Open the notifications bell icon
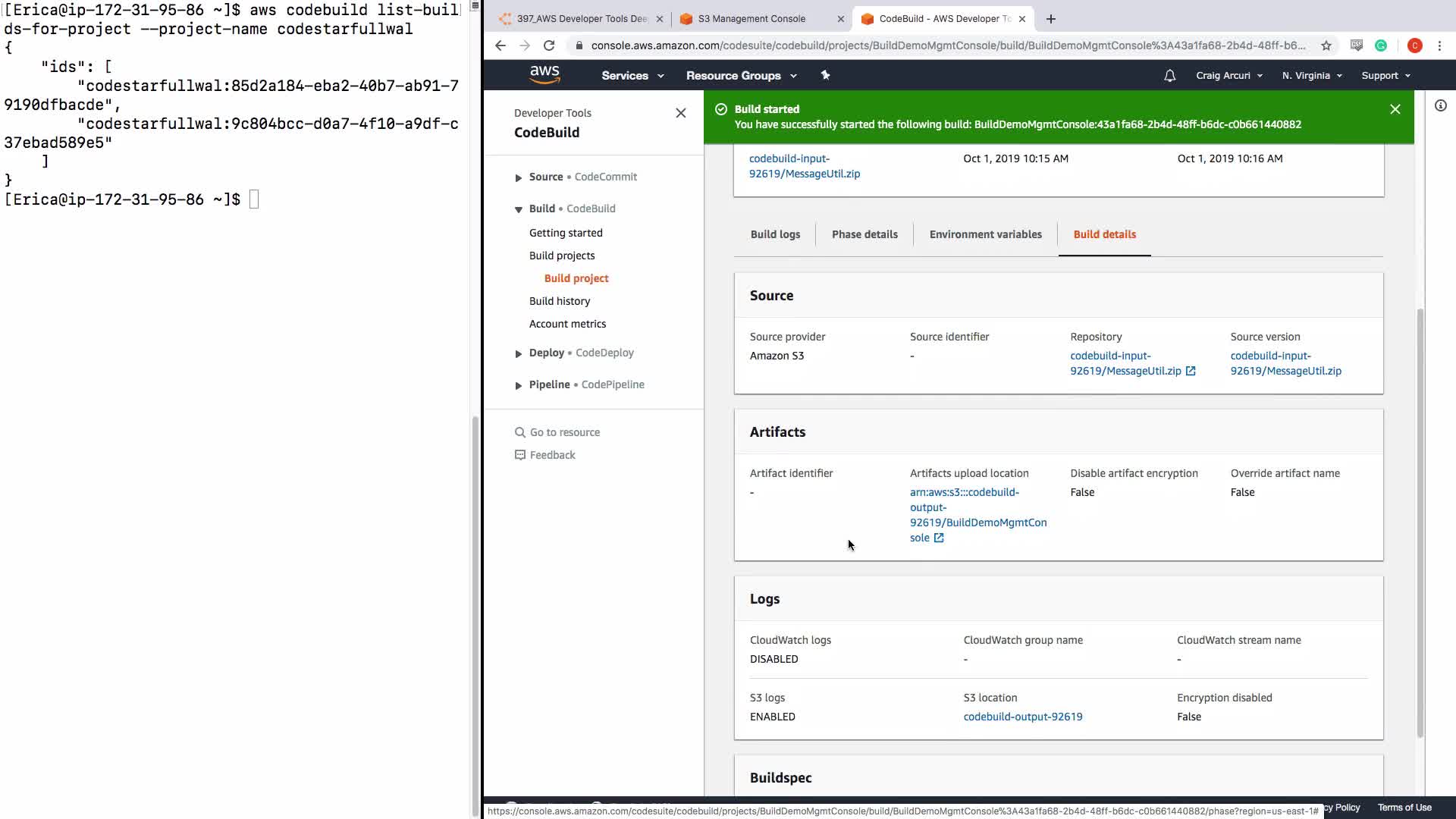 click(x=1169, y=75)
